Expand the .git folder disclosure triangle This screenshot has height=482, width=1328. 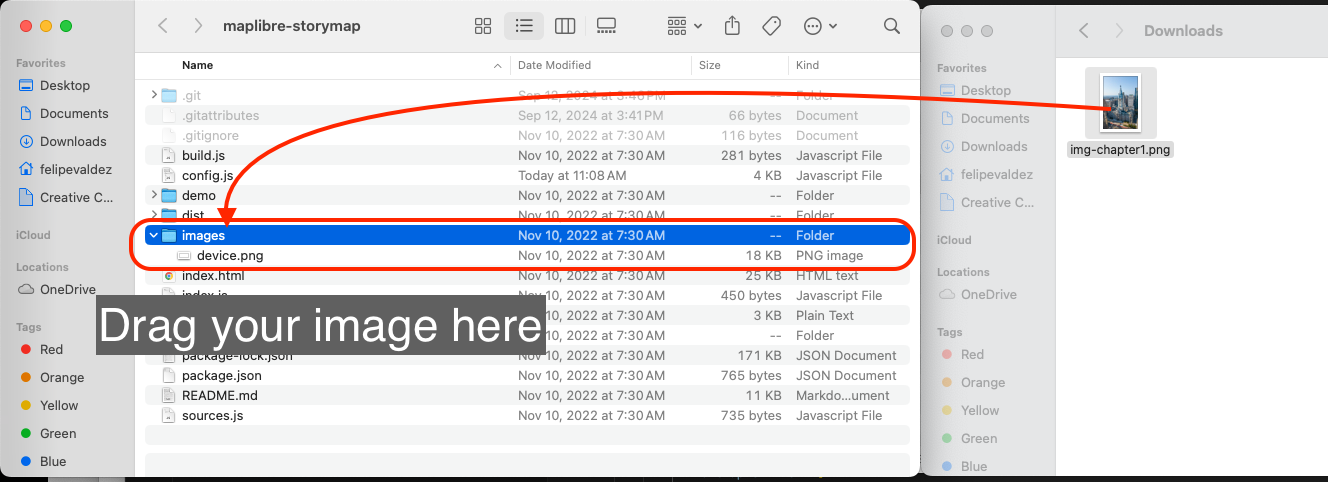(x=153, y=95)
